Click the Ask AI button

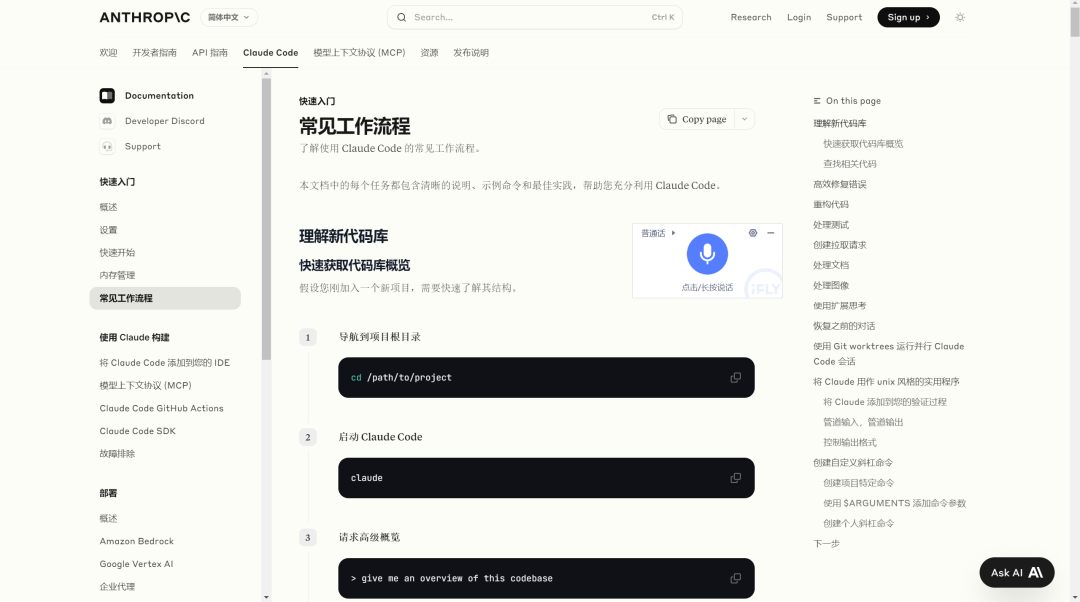click(1017, 572)
